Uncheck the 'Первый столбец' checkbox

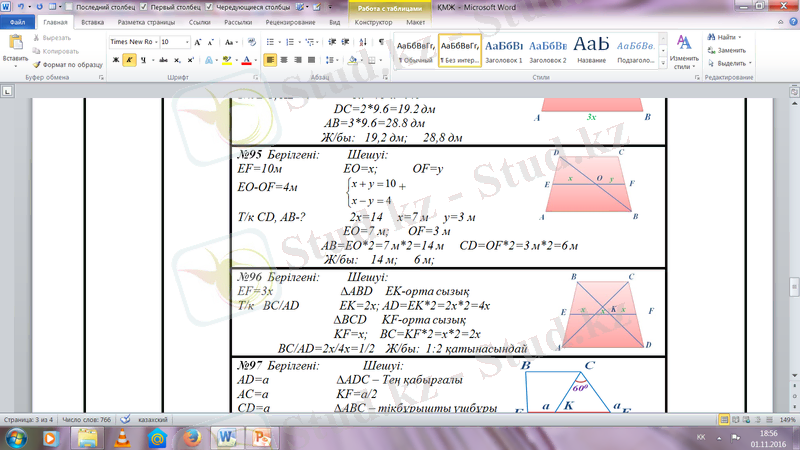(x=144, y=6)
